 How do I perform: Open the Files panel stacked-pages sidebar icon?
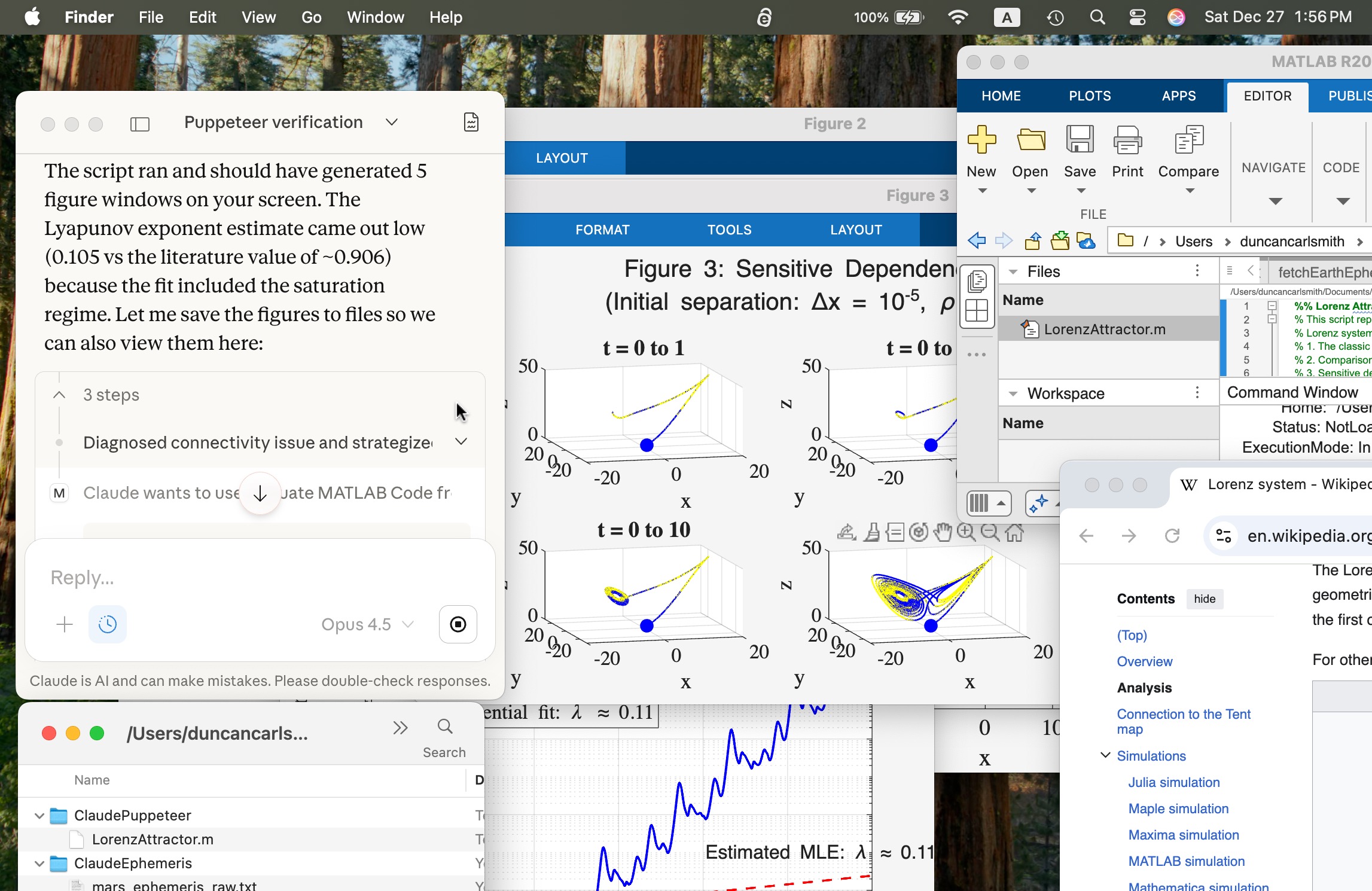click(977, 280)
